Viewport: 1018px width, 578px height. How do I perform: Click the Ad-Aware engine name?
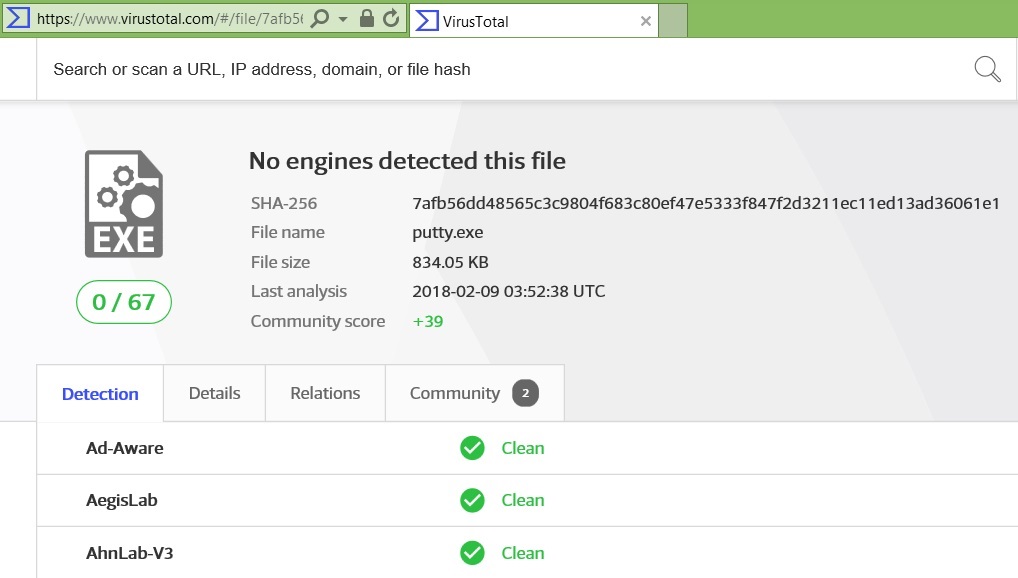click(x=125, y=448)
